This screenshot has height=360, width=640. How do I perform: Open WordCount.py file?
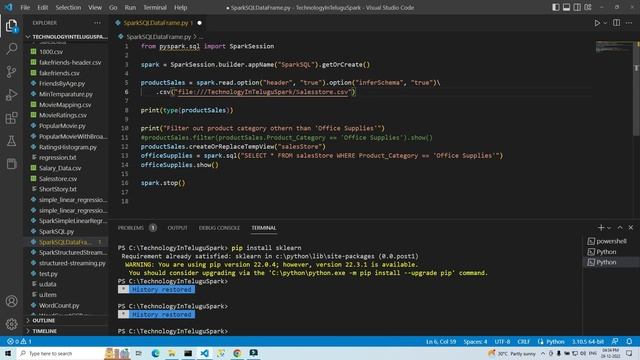tap(59, 305)
